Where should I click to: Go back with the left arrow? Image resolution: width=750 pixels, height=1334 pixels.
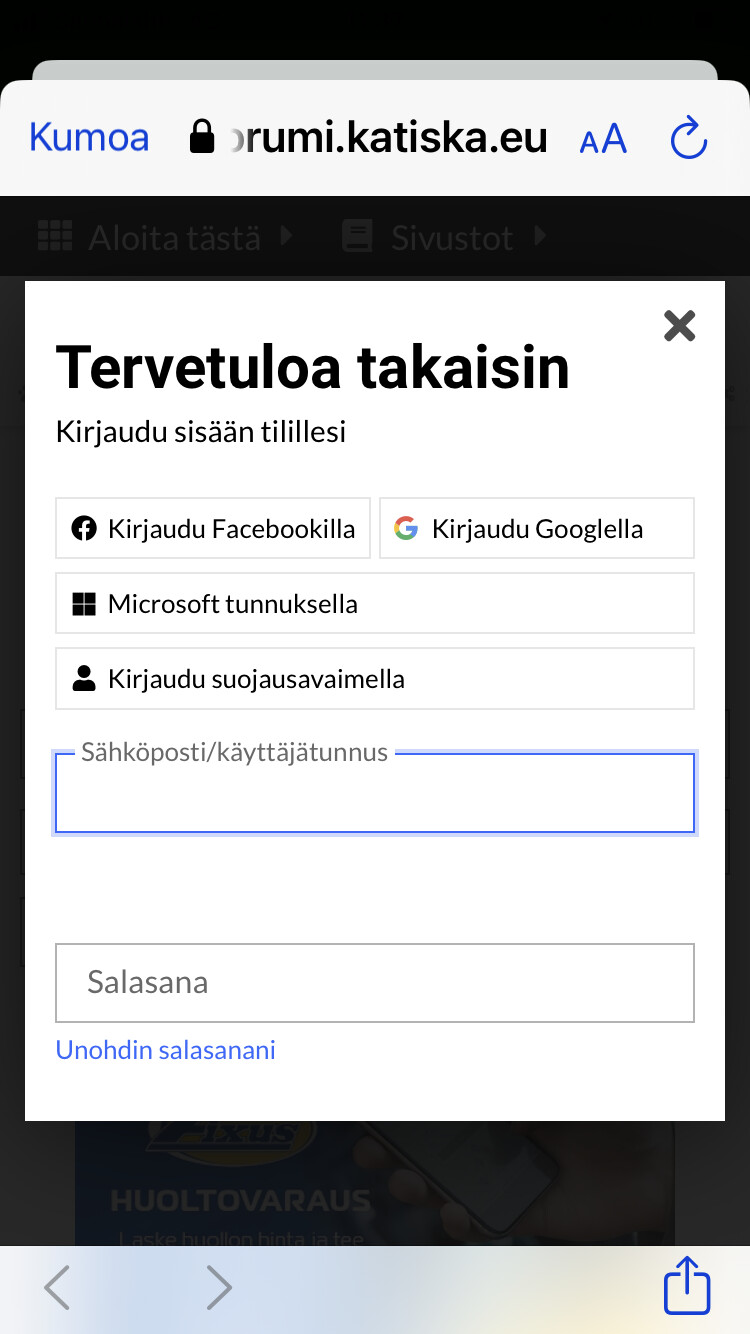58,1288
